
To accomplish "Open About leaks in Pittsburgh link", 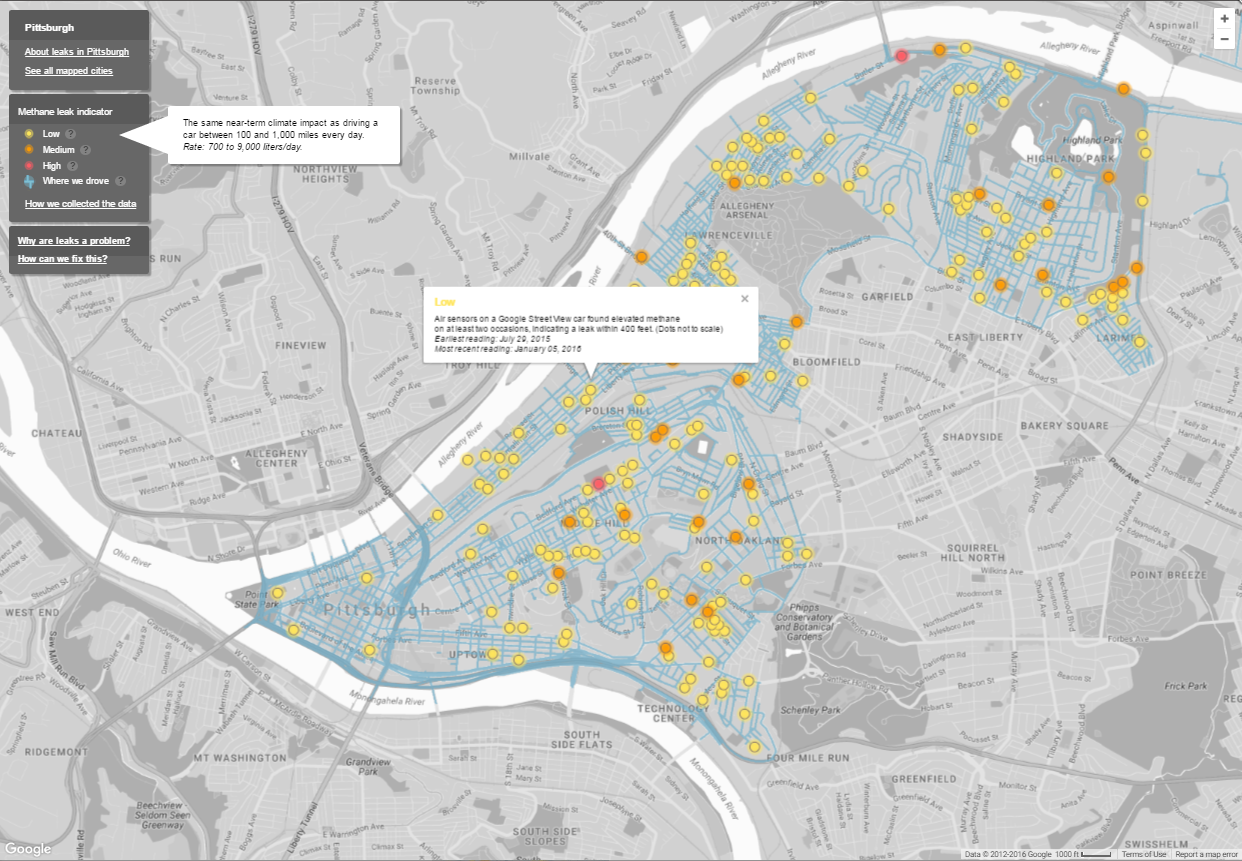I will pos(77,52).
